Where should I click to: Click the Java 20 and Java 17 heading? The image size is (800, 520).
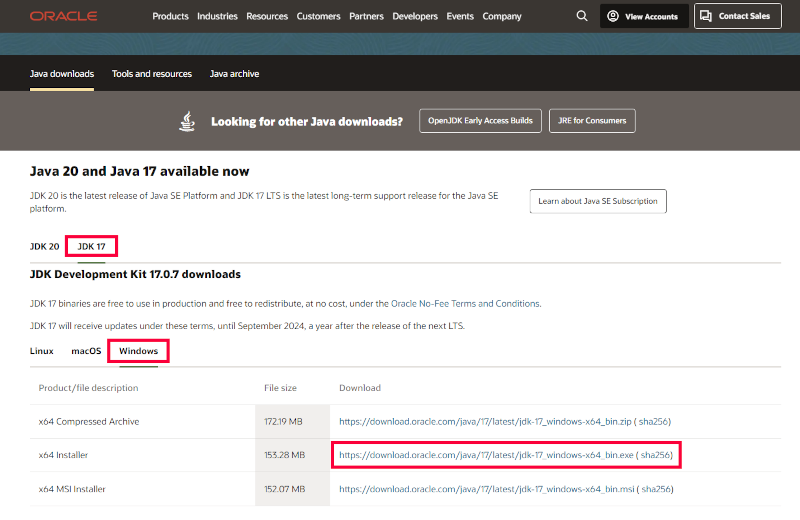point(139,171)
